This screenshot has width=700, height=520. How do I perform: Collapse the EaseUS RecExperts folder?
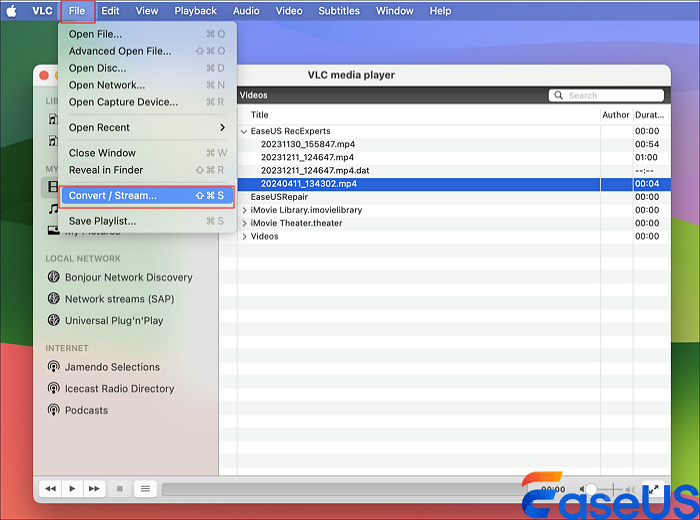[x=244, y=131]
